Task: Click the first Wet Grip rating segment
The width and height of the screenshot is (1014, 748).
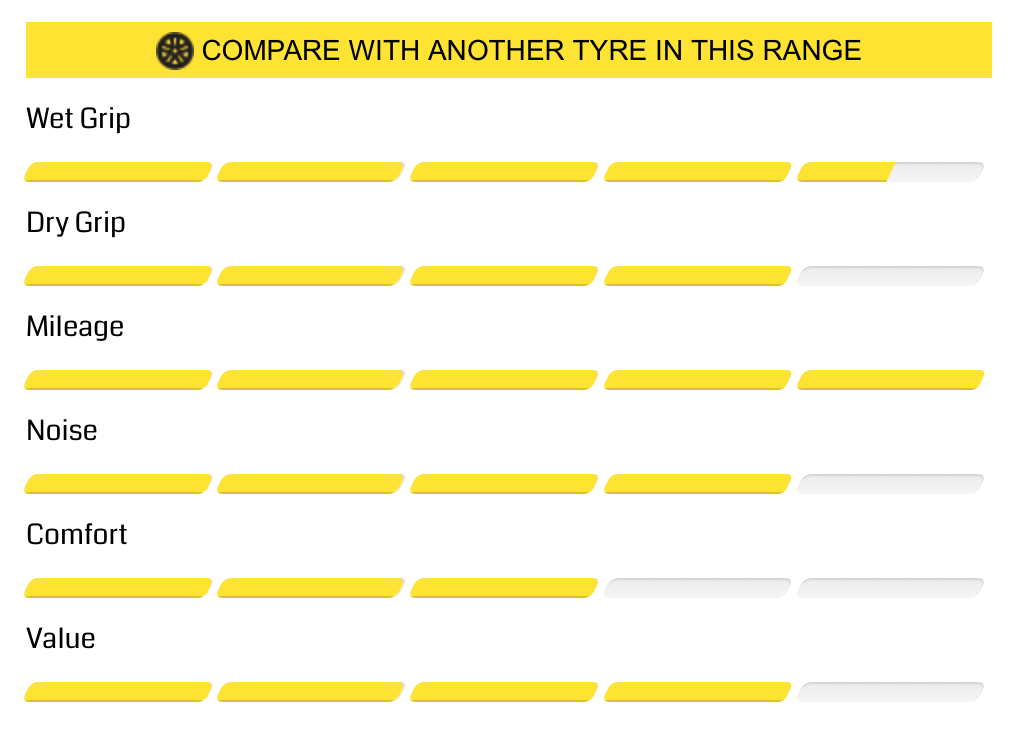Action: [118, 172]
